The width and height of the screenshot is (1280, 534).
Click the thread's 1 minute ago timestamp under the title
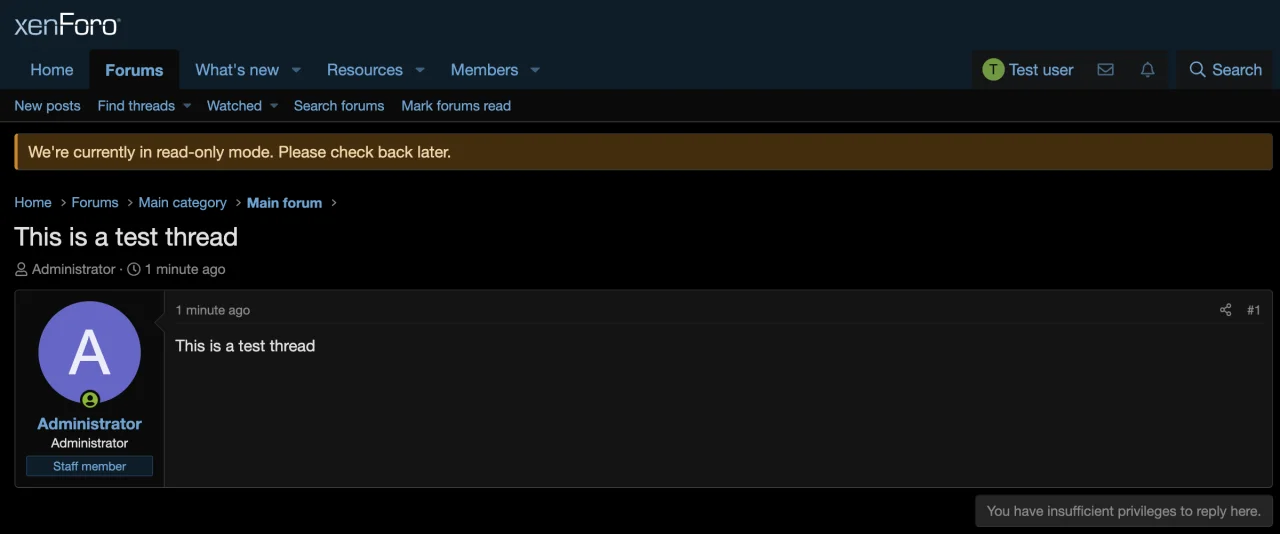coord(185,269)
